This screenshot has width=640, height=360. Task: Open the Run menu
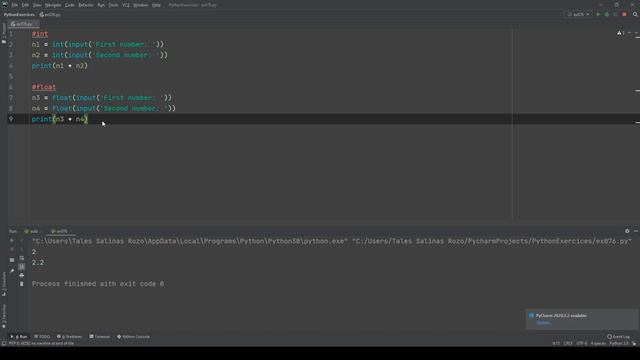pyautogui.click(x=101, y=5)
